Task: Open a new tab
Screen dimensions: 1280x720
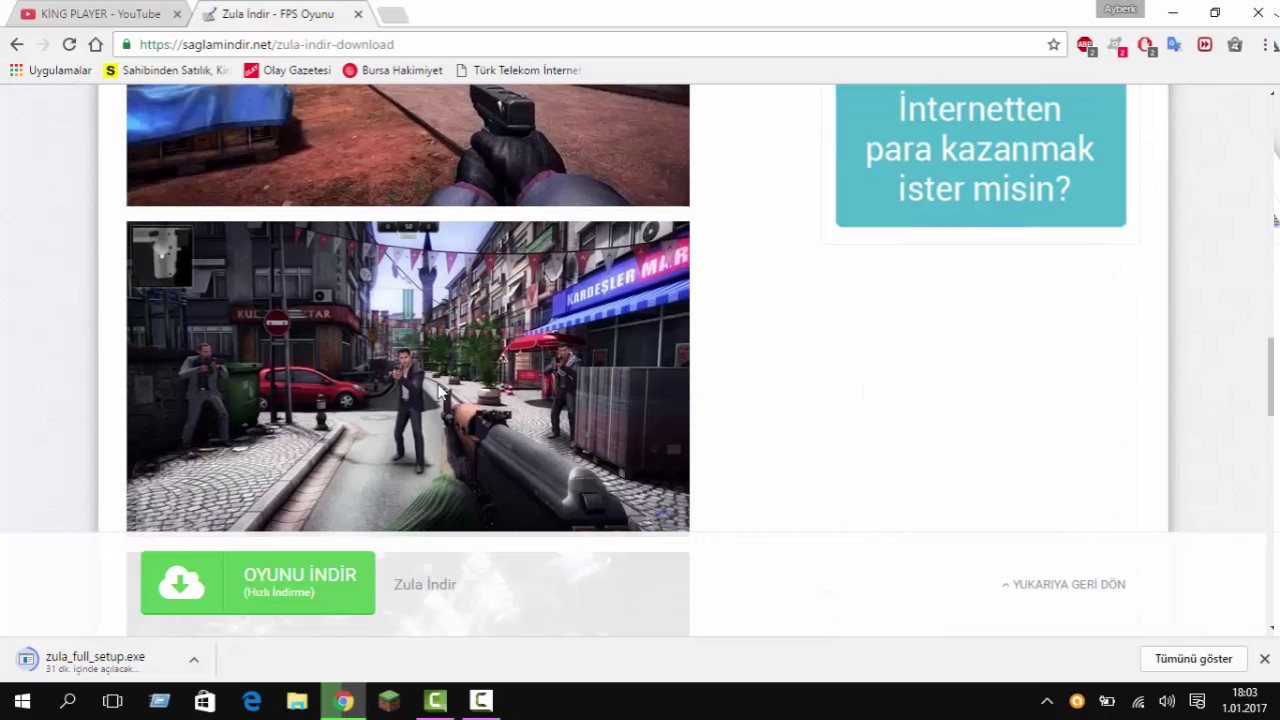Action: point(392,15)
